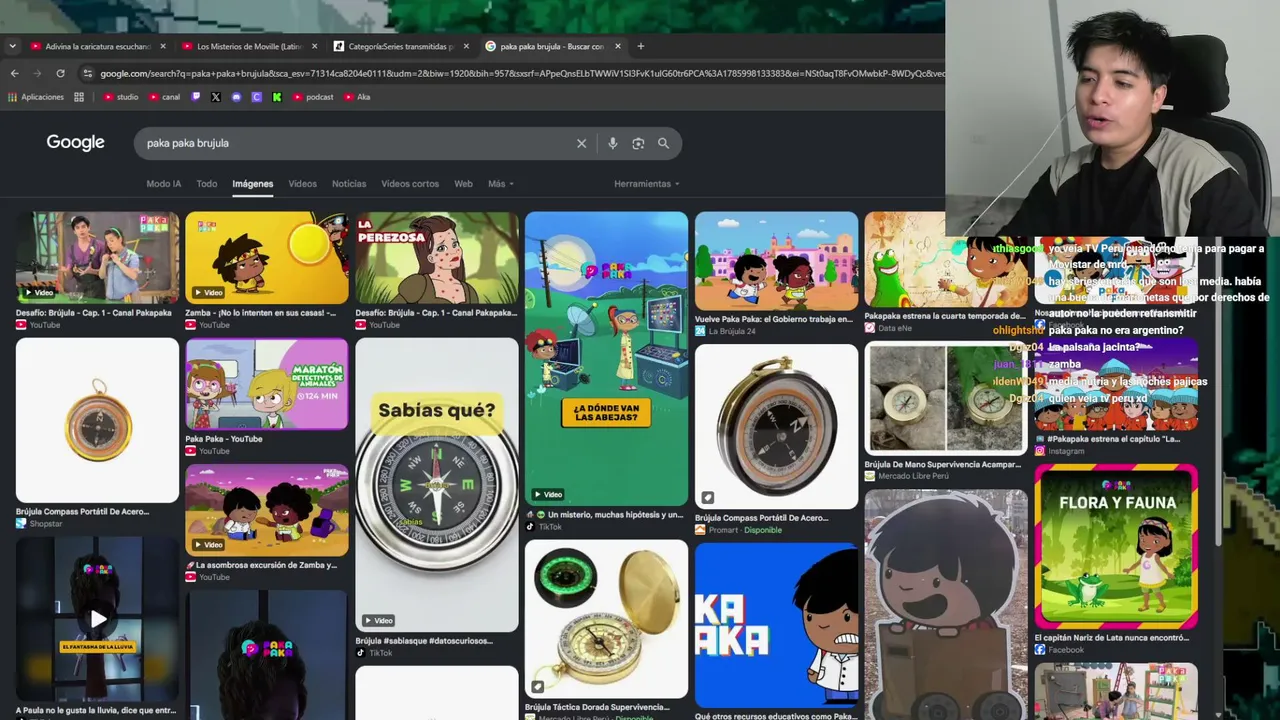
Task: Open the '¿A dónde van las abejas?' TikTok image
Action: (607, 358)
